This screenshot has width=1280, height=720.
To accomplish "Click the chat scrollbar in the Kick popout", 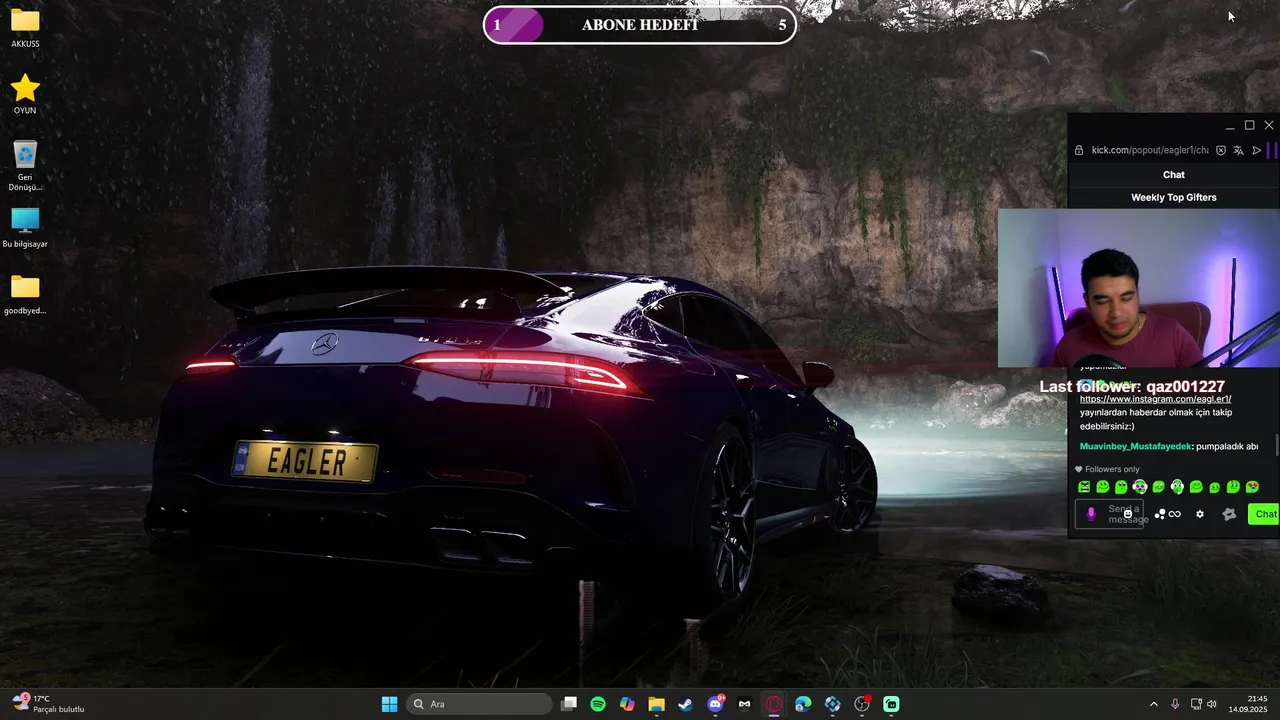I will (x=1277, y=445).
